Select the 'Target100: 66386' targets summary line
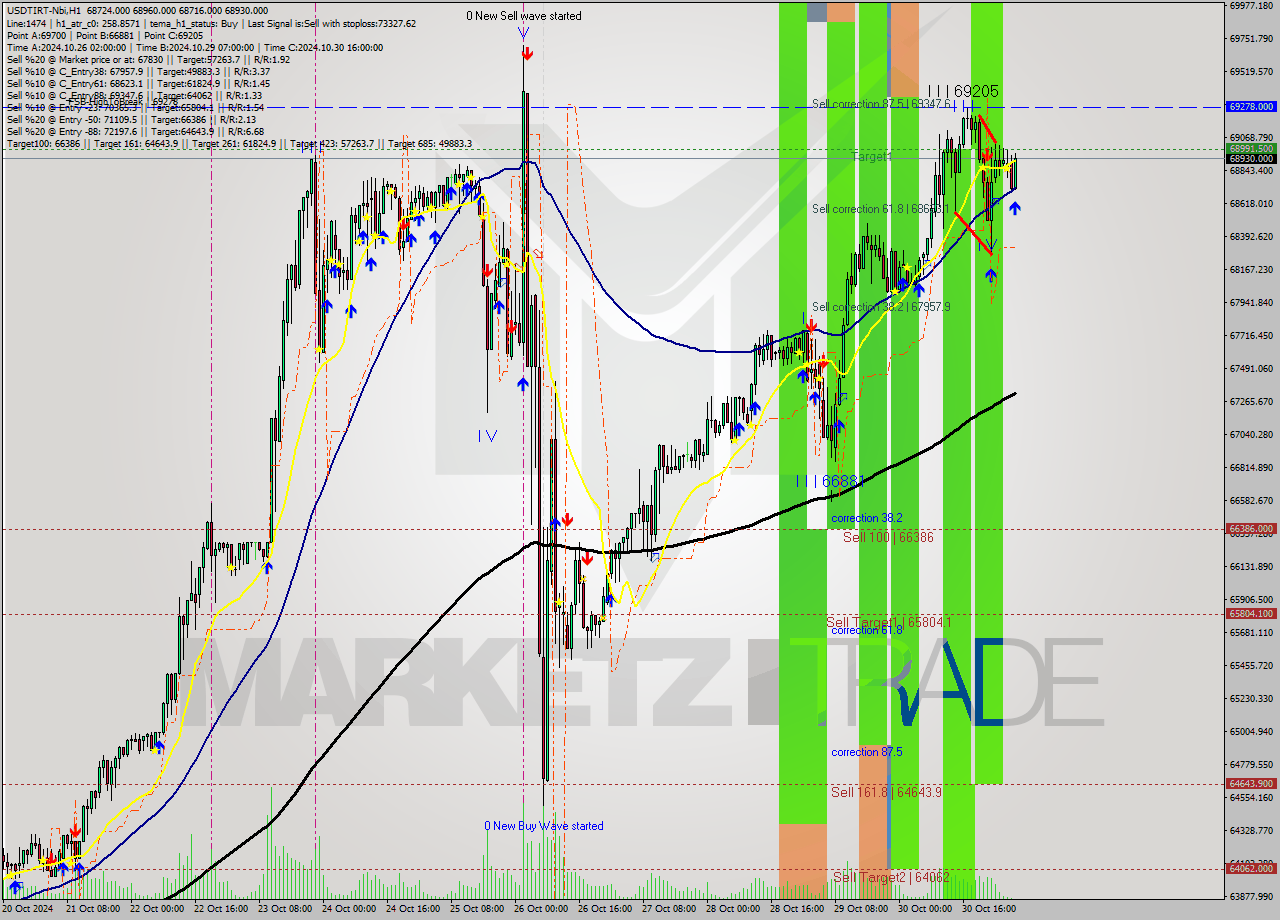This screenshot has height=920, width=1280. pyautogui.click(x=239, y=144)
